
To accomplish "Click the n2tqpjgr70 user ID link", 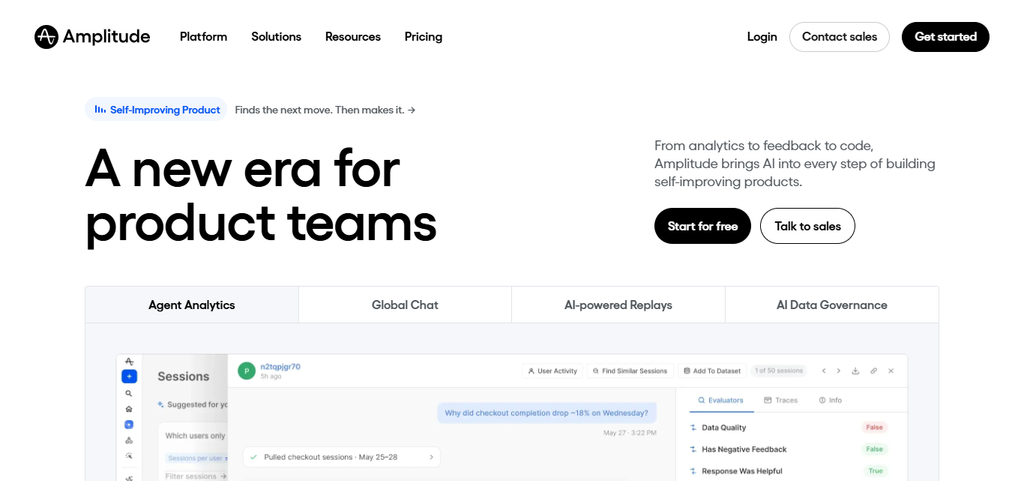I will click(x=280, y=367).
